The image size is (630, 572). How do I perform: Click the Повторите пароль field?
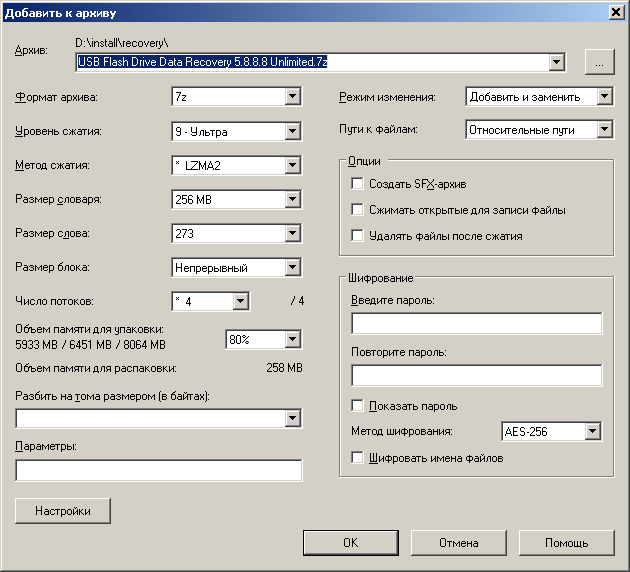477,375
